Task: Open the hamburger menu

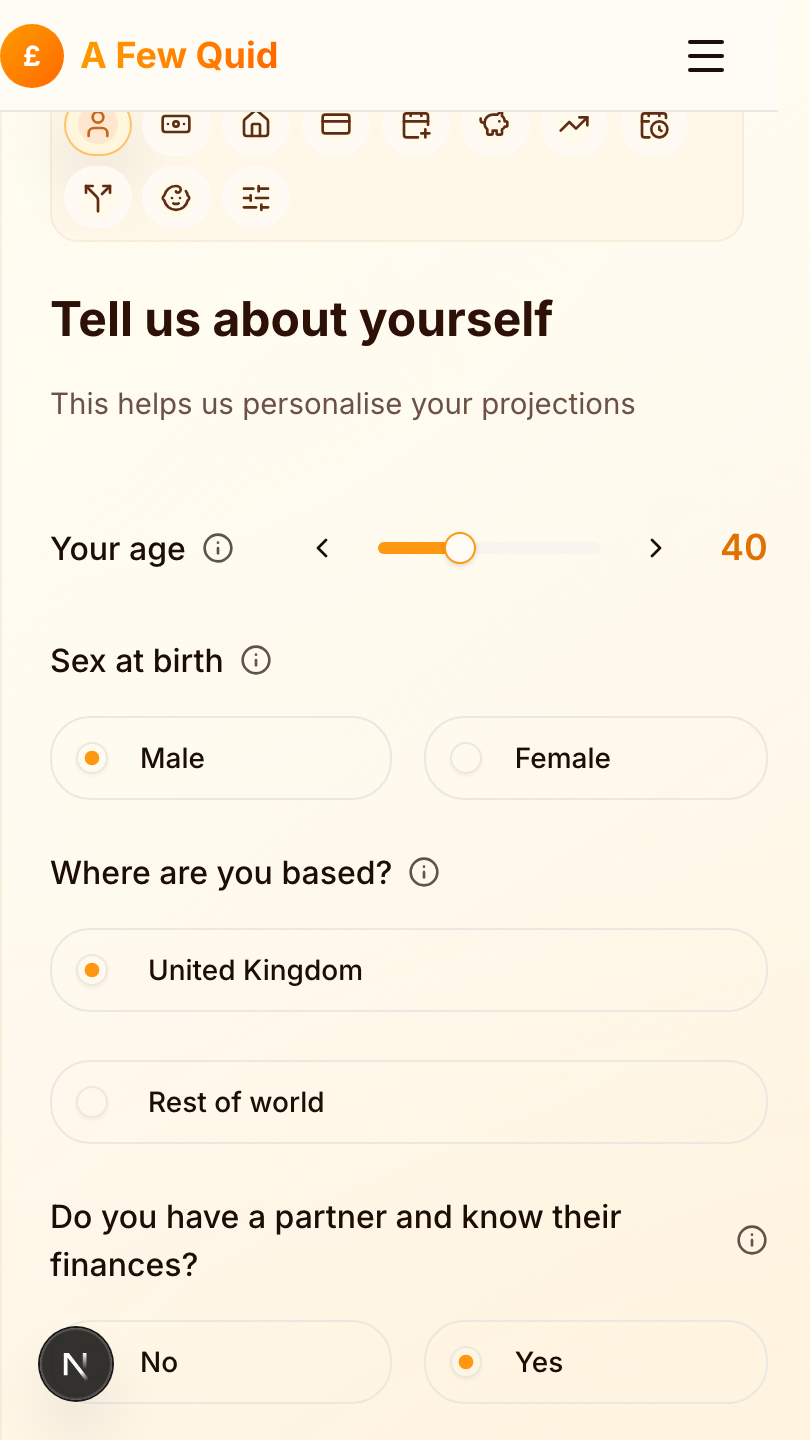Action: pyautogui.click(x=705, y=57)
